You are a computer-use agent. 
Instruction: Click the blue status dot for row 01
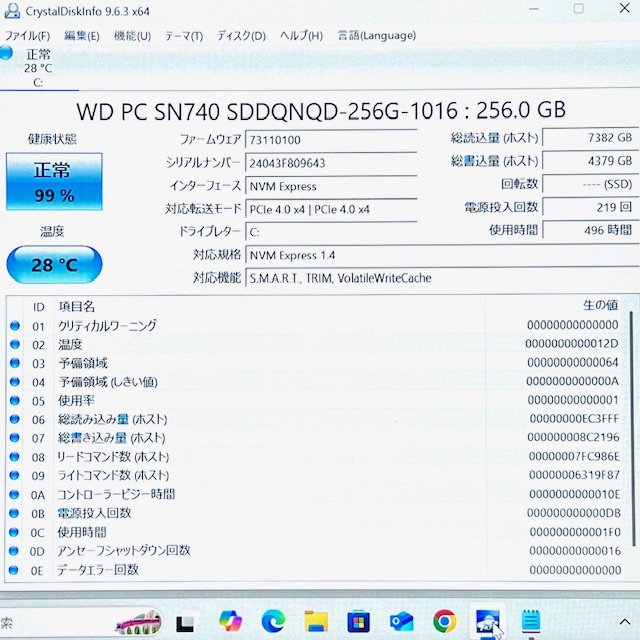click(15, 326)
